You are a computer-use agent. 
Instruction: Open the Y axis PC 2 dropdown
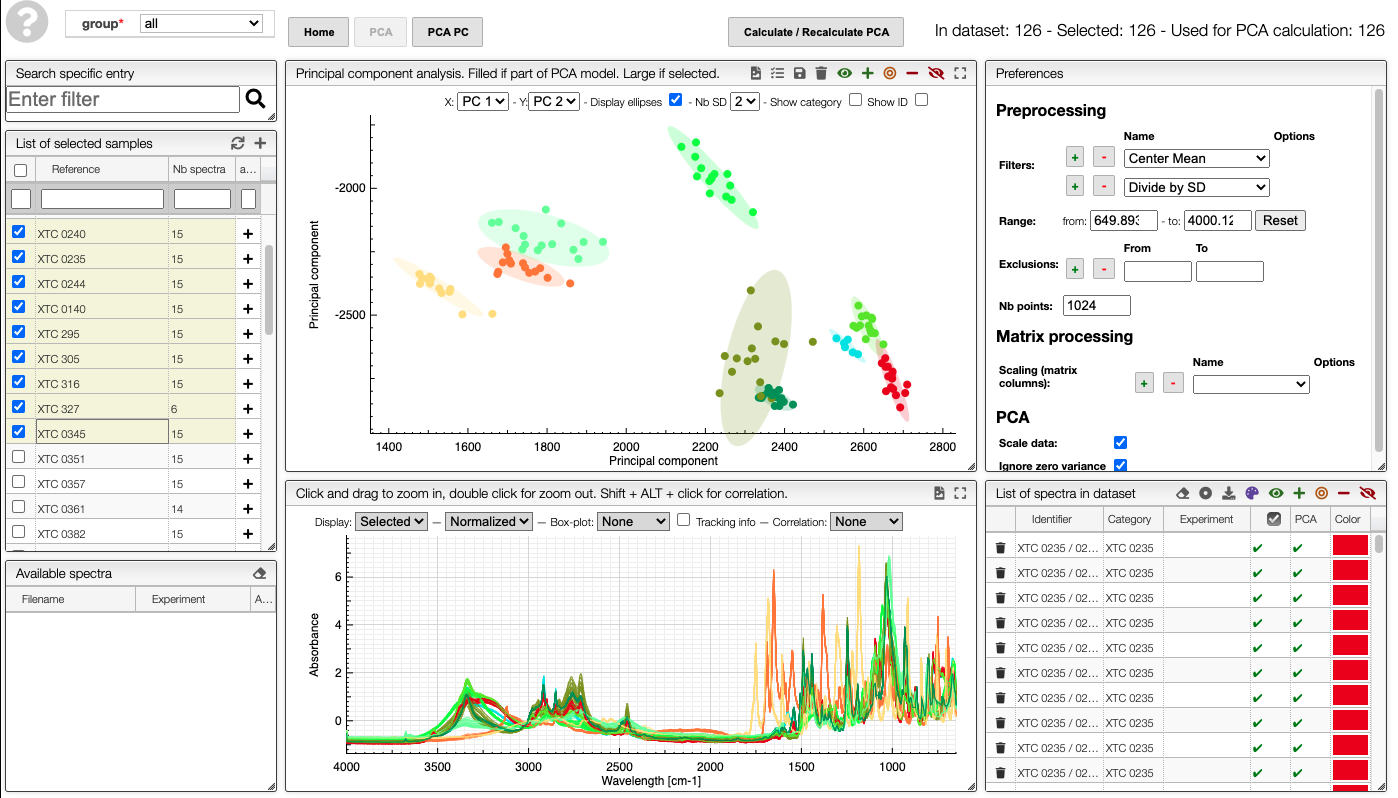pyautogui.click(x=555, y=101)
